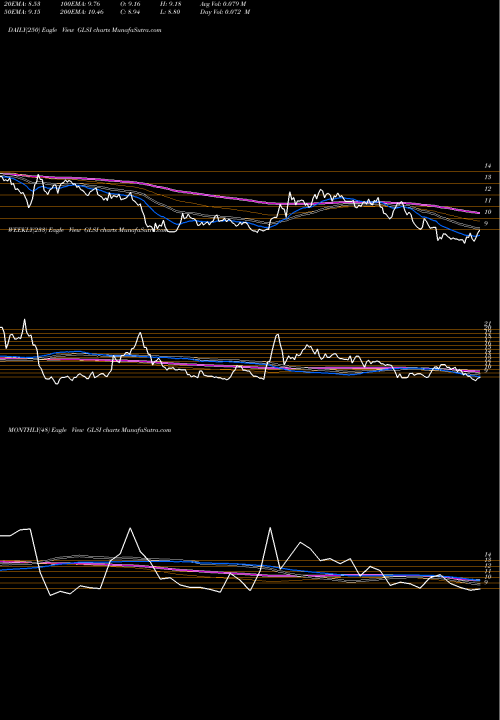This screenshot has width=500, height=720.
Task: Click the MONTHLY(48) Eagle View chart title
Action: [90, 430]
